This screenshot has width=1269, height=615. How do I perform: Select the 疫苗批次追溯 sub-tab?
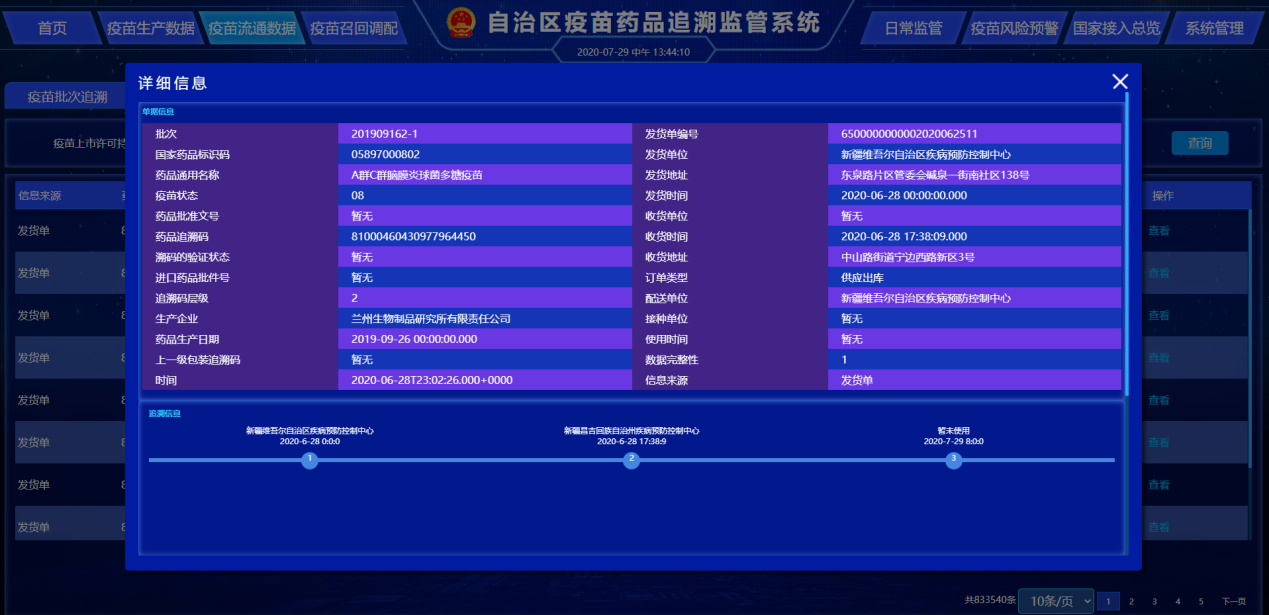point(67,97)
